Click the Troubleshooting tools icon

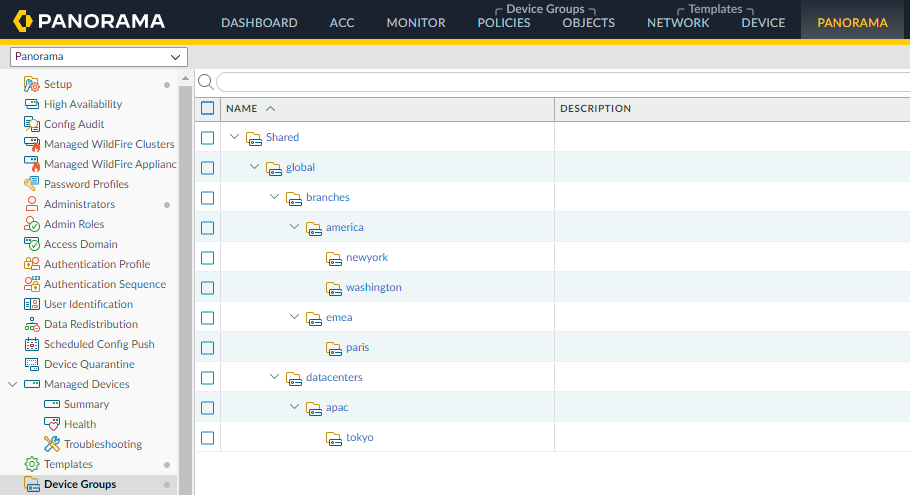[52, 444]
